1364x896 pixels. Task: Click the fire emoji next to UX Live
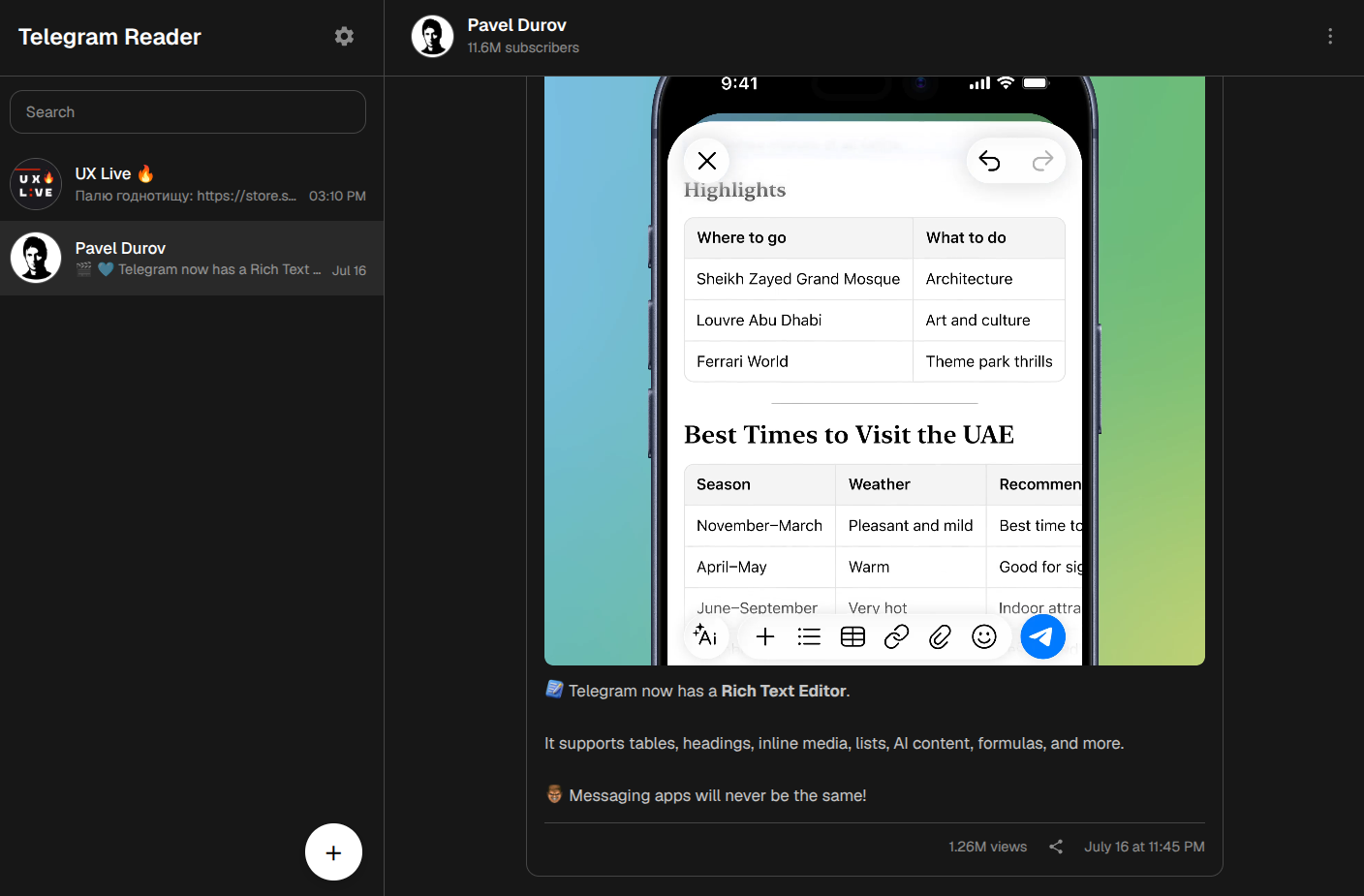click(x=145, y=173)
